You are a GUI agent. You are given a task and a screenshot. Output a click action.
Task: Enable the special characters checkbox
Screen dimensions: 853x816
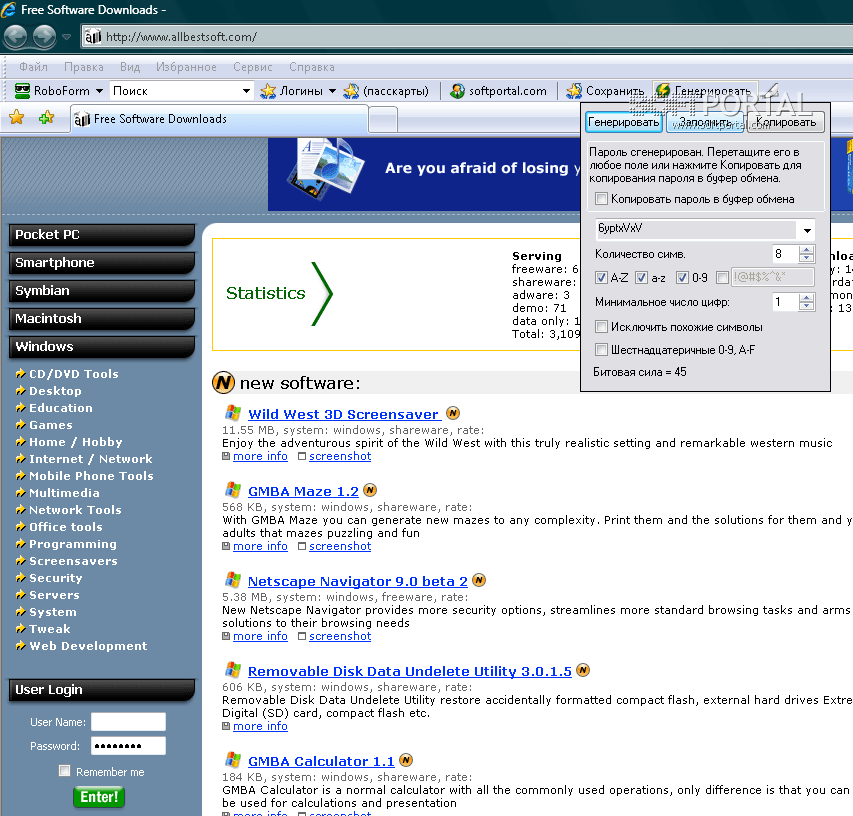pos(722,278)
